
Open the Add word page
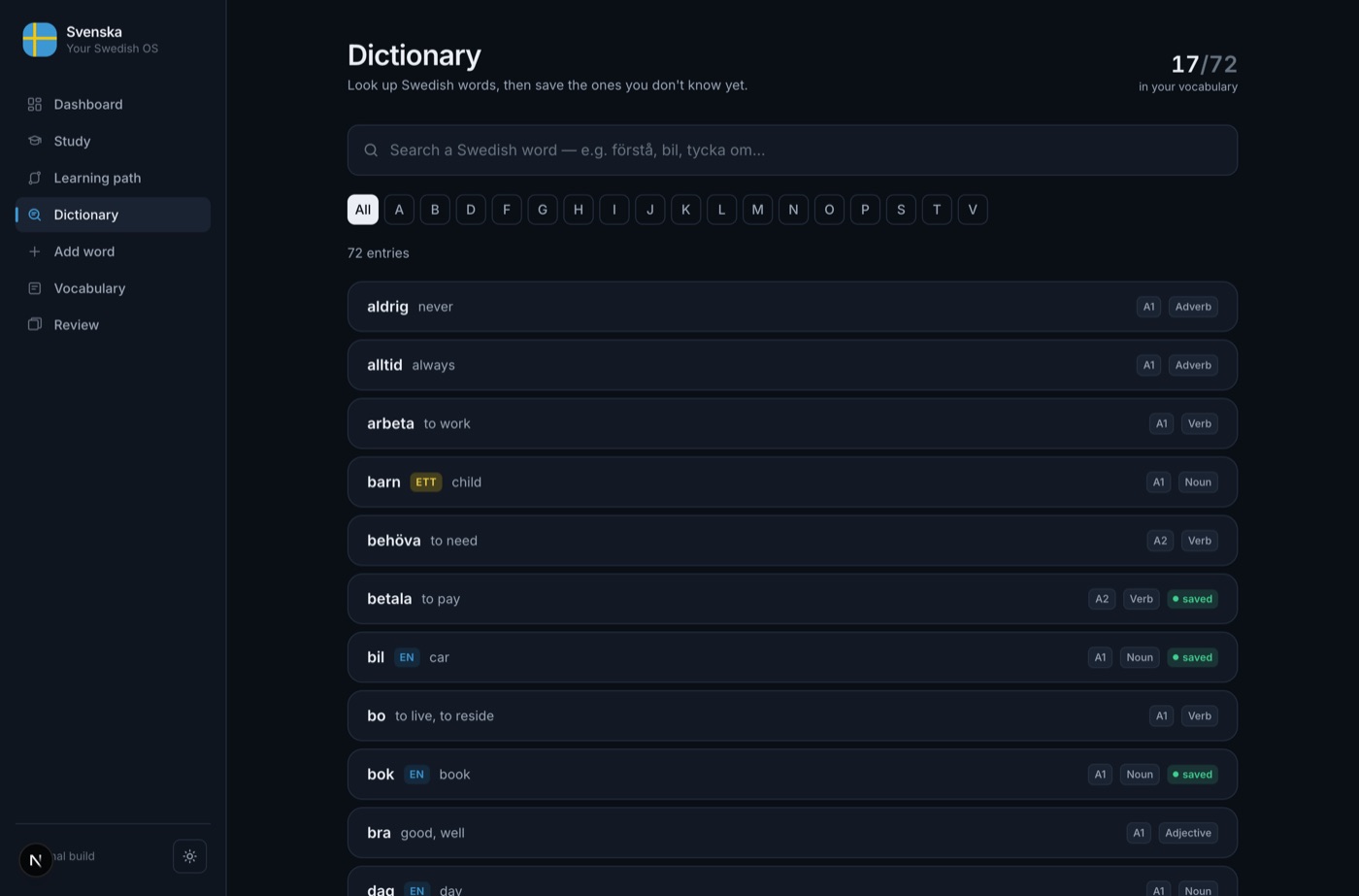coord(114,251)
